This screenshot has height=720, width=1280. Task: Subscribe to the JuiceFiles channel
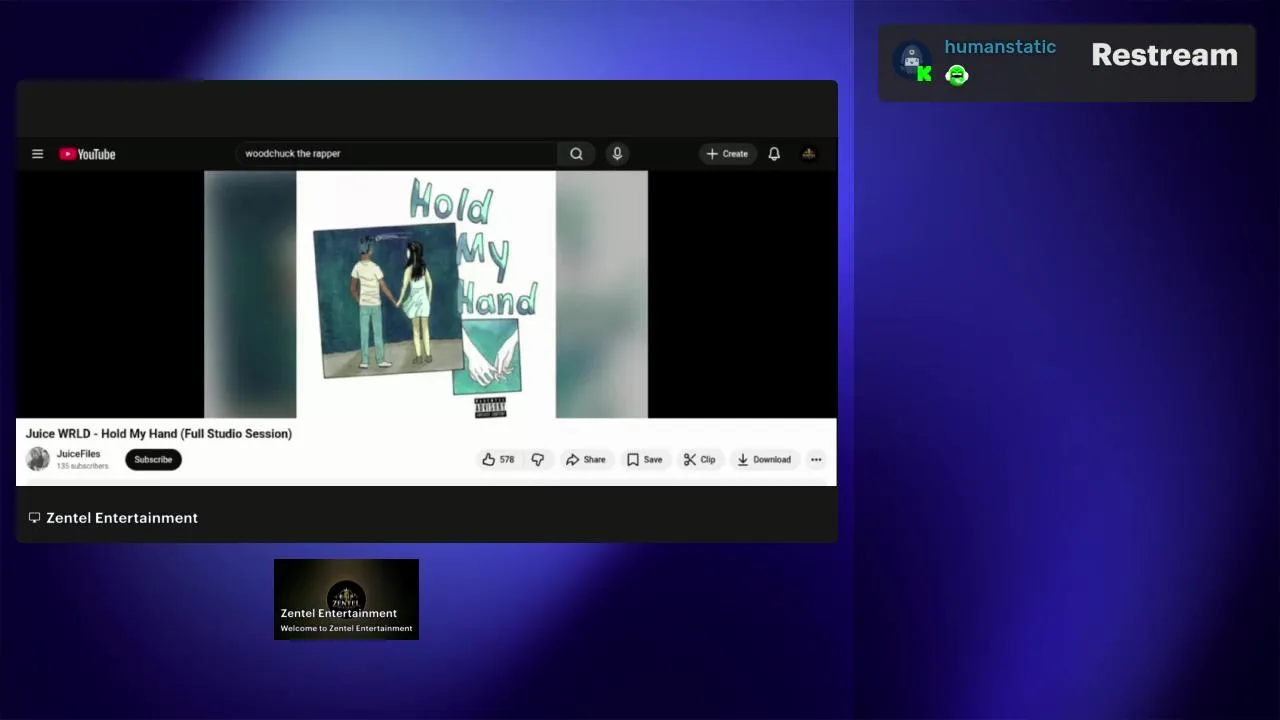(153, 460)
